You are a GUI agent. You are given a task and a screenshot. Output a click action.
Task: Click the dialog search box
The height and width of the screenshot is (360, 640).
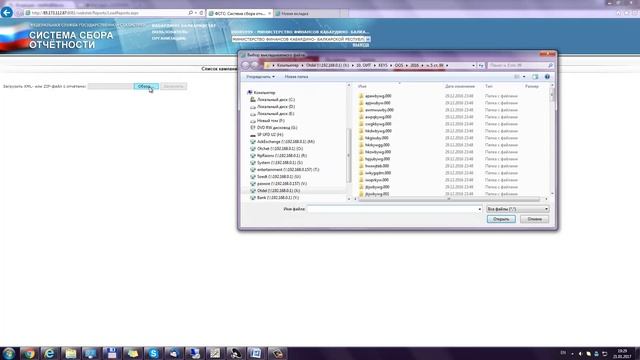coord(520,65)
